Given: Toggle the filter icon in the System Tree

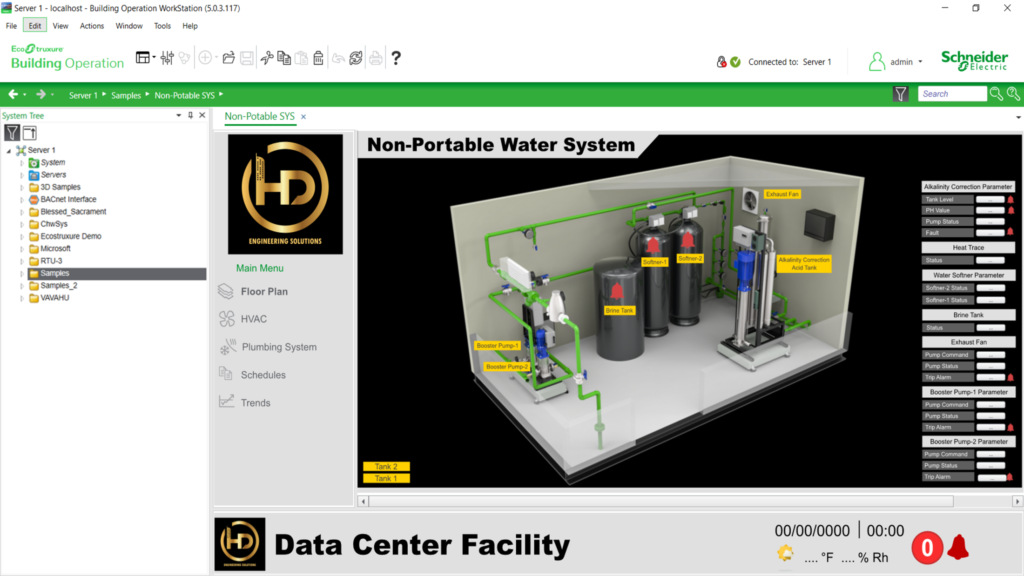Looking at the screenshot, I should point(12,133).
